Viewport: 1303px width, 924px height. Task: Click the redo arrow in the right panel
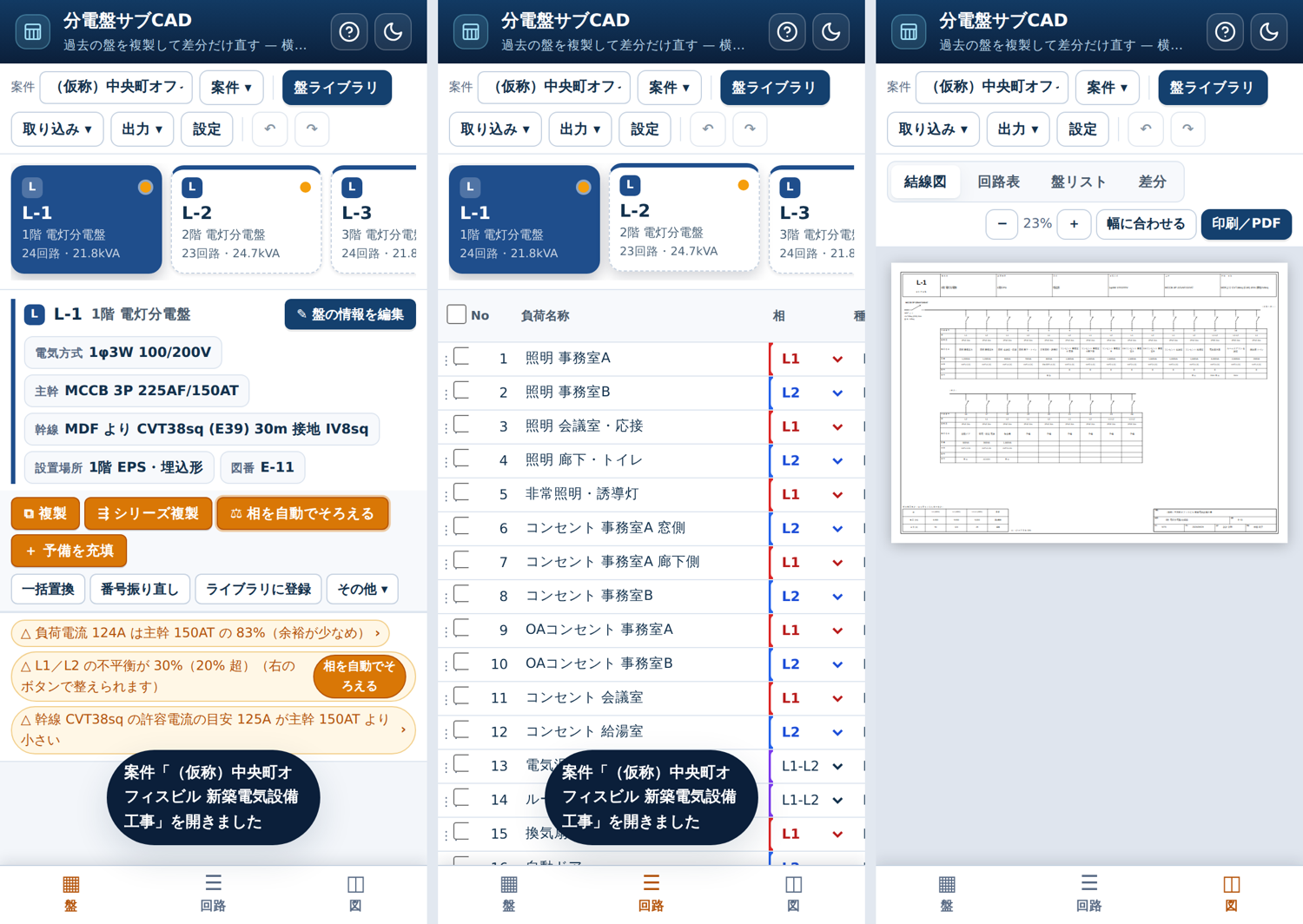[x=1187, y=129]
